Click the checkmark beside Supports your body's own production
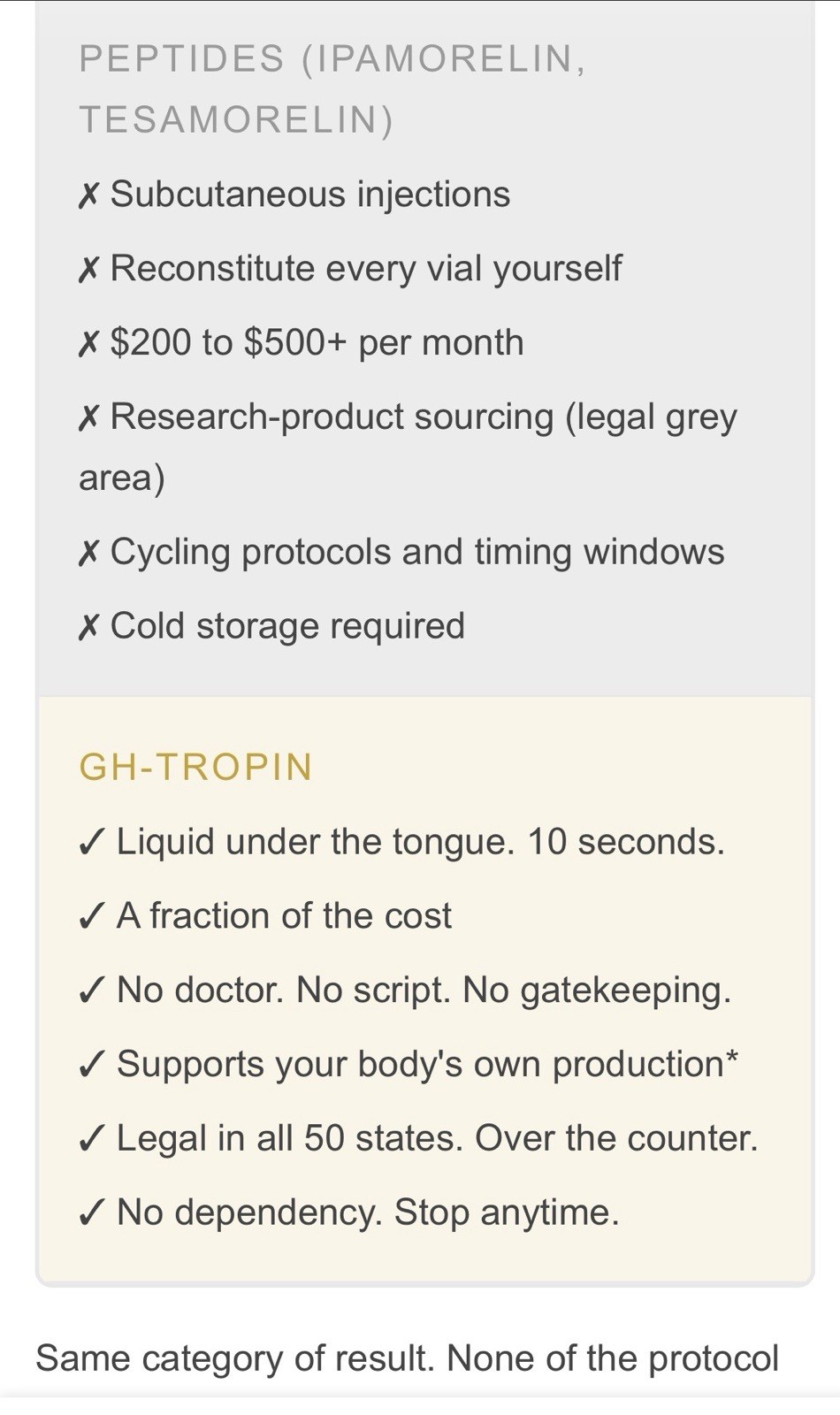840x1415 pixels. tap(93, 1065)
